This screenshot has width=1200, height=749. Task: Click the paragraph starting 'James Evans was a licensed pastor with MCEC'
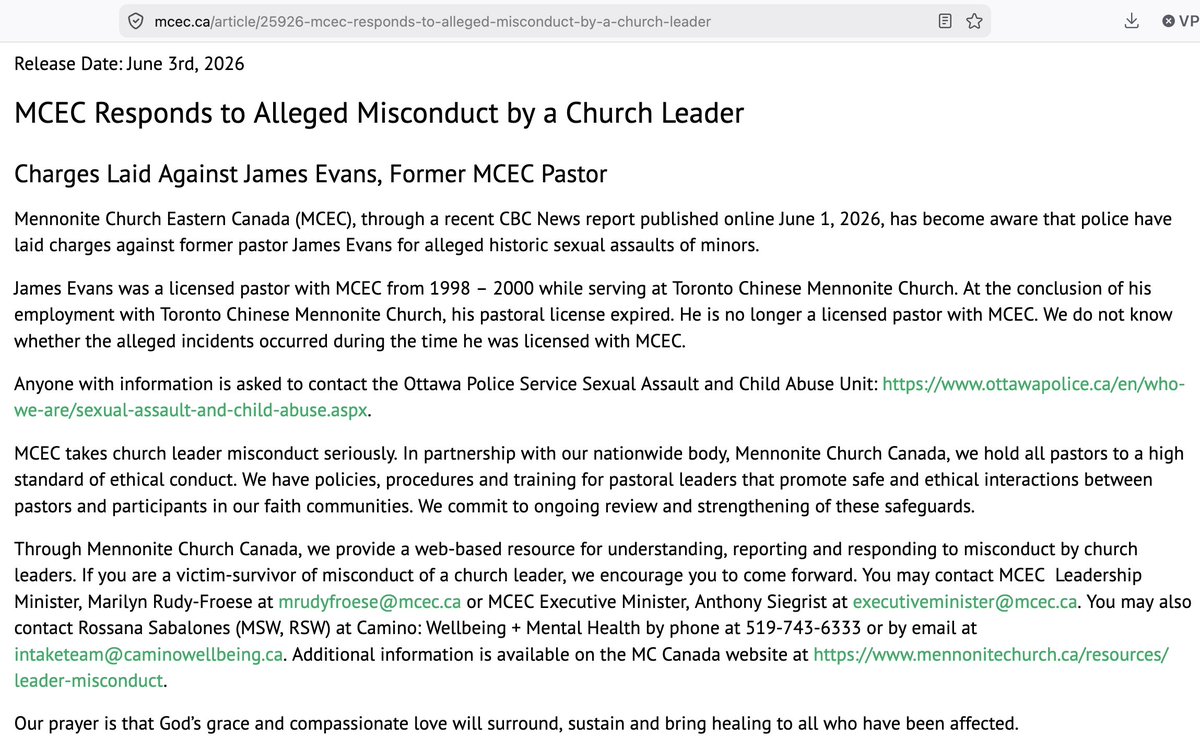tap(594, 314)
